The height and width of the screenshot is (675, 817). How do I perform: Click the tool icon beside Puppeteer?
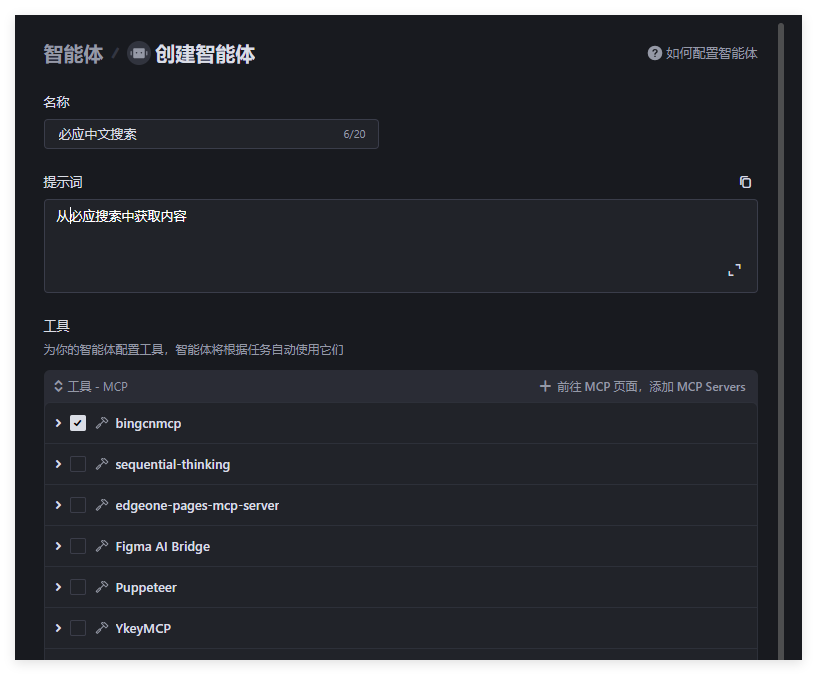click(x=101, y=588)
